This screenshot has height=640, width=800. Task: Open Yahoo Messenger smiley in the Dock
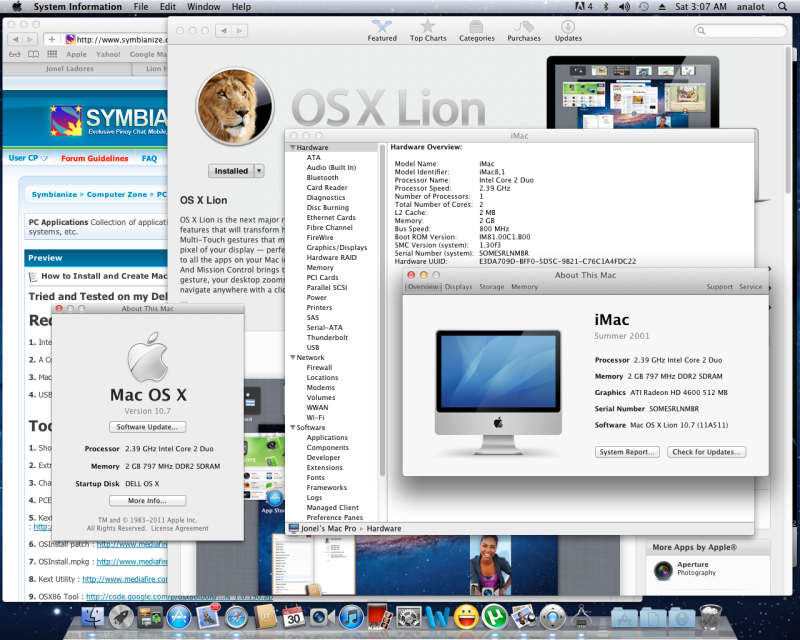click(x=466, y=618)
